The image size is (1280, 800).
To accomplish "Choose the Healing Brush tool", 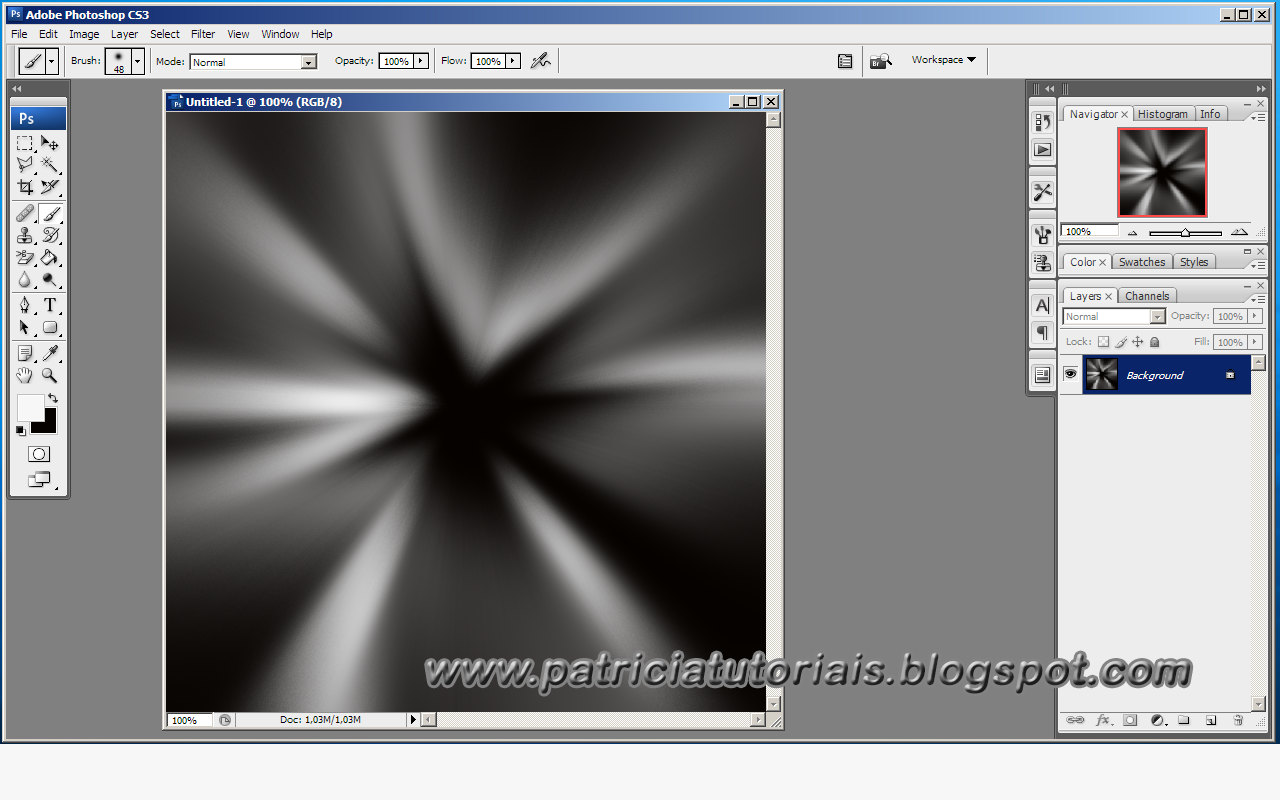I will click(25, 213).
